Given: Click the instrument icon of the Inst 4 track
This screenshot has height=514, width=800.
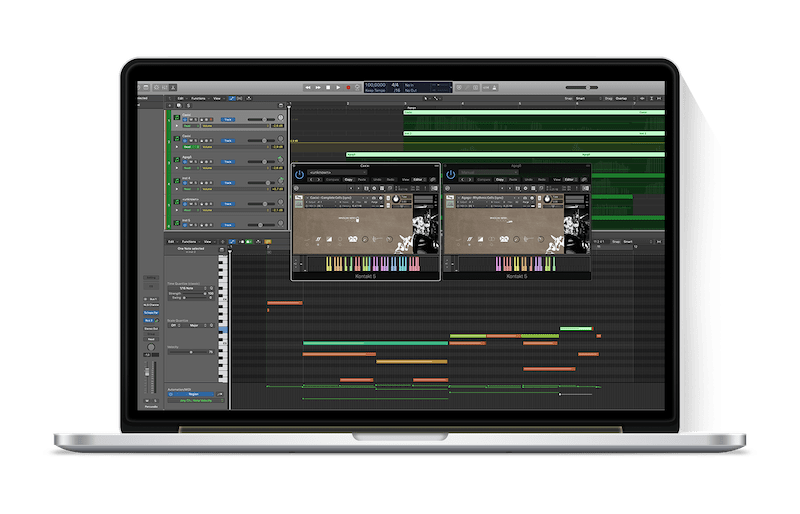Looking at the screenshot, I should pos(177,181).
